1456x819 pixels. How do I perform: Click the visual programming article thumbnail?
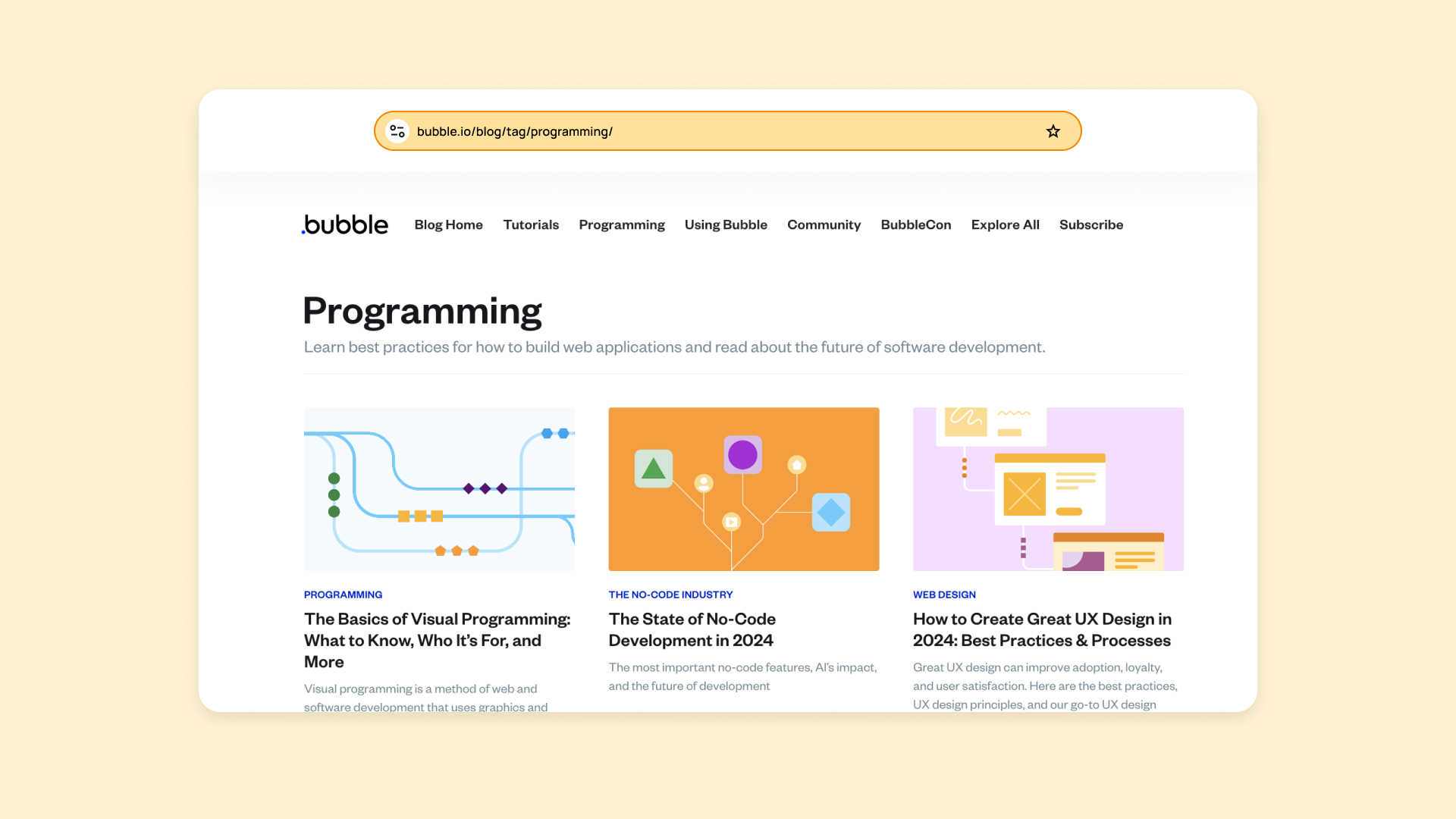[x=438, y=488]
